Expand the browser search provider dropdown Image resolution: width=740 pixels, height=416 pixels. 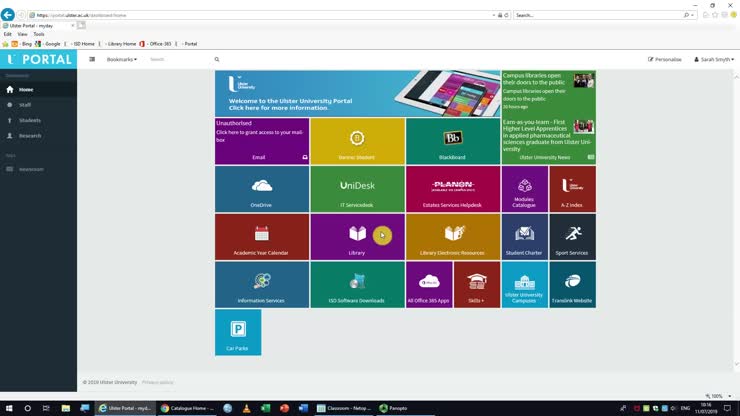[692, 15]
